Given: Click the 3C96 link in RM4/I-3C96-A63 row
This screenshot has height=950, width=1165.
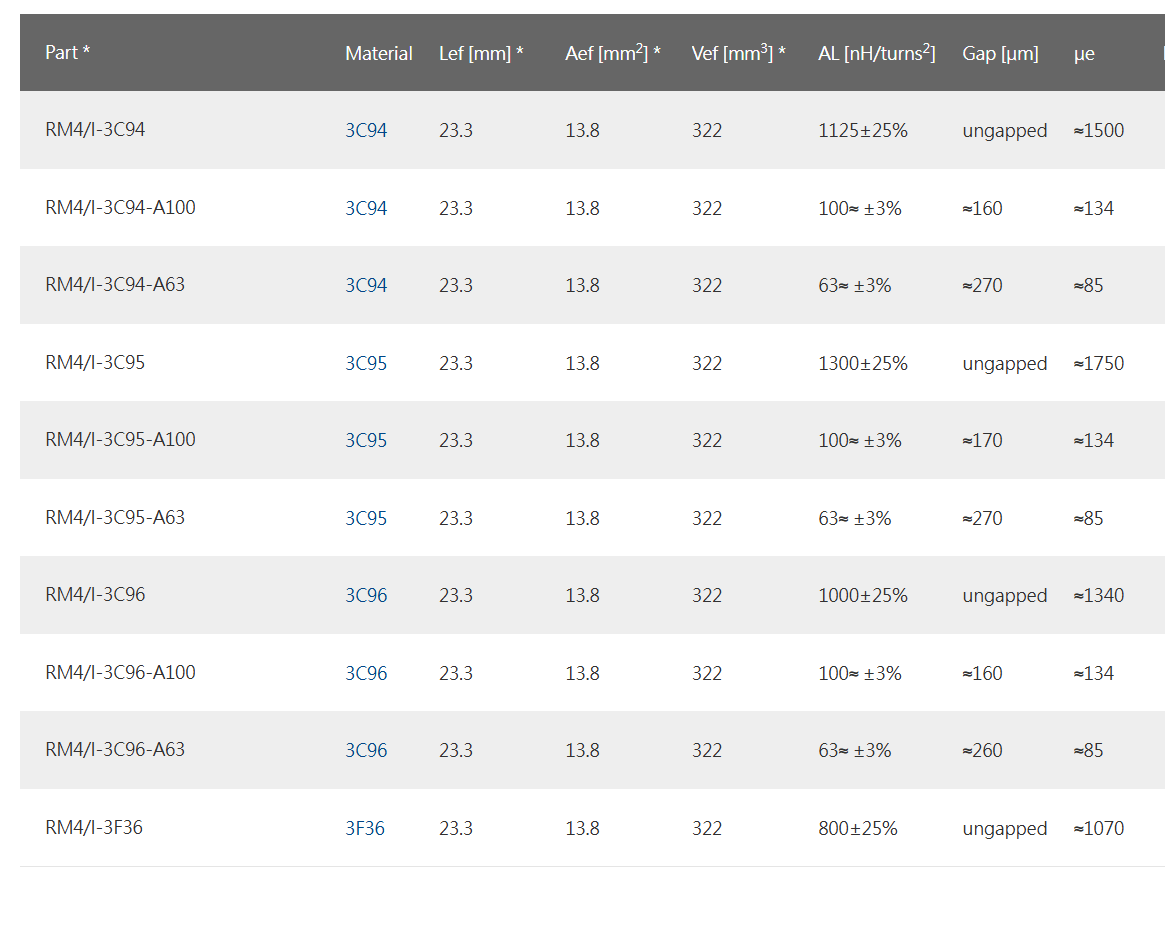Looking at the screenshot, I should [366, 751].
